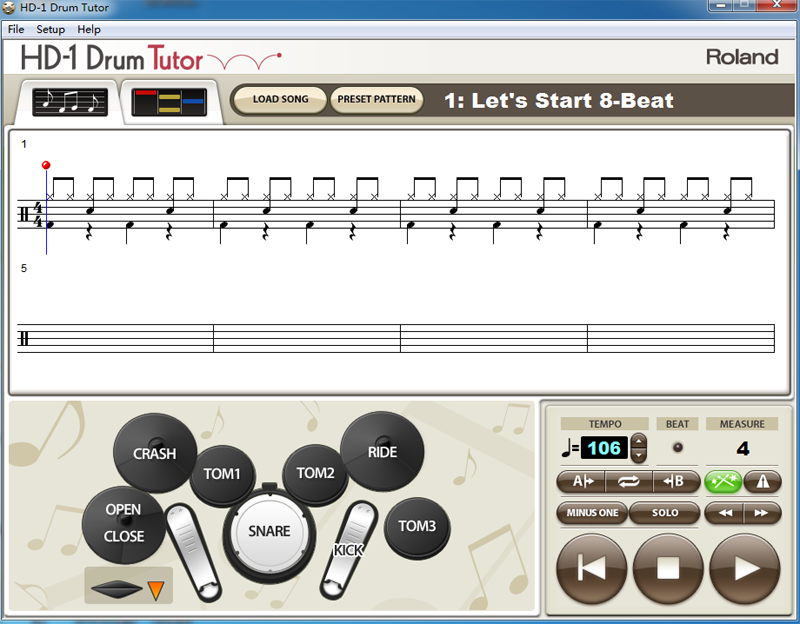This screenshot has height=624, width=800.
Task: Toggle the metronome button
Action: [x=762, y=481]
